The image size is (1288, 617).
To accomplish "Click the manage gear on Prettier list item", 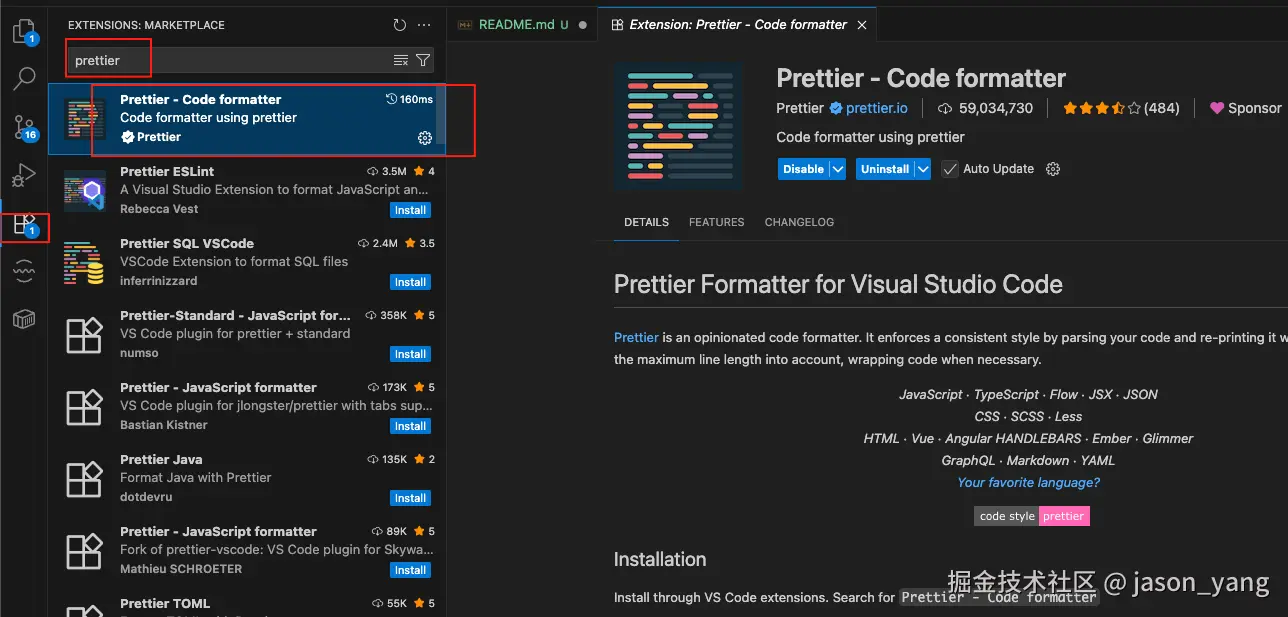I will click(x=424, y=138).
